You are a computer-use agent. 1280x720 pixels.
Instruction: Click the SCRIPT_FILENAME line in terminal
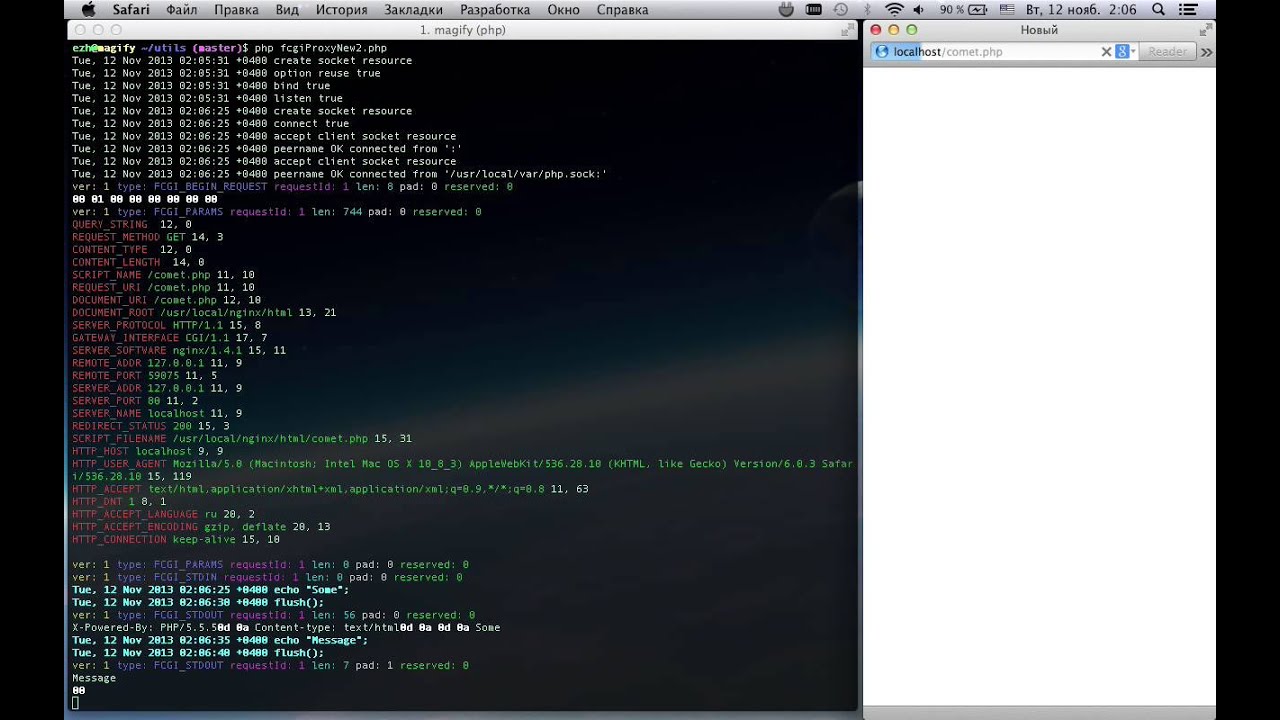pyautogui.click(x=242, y=438)
